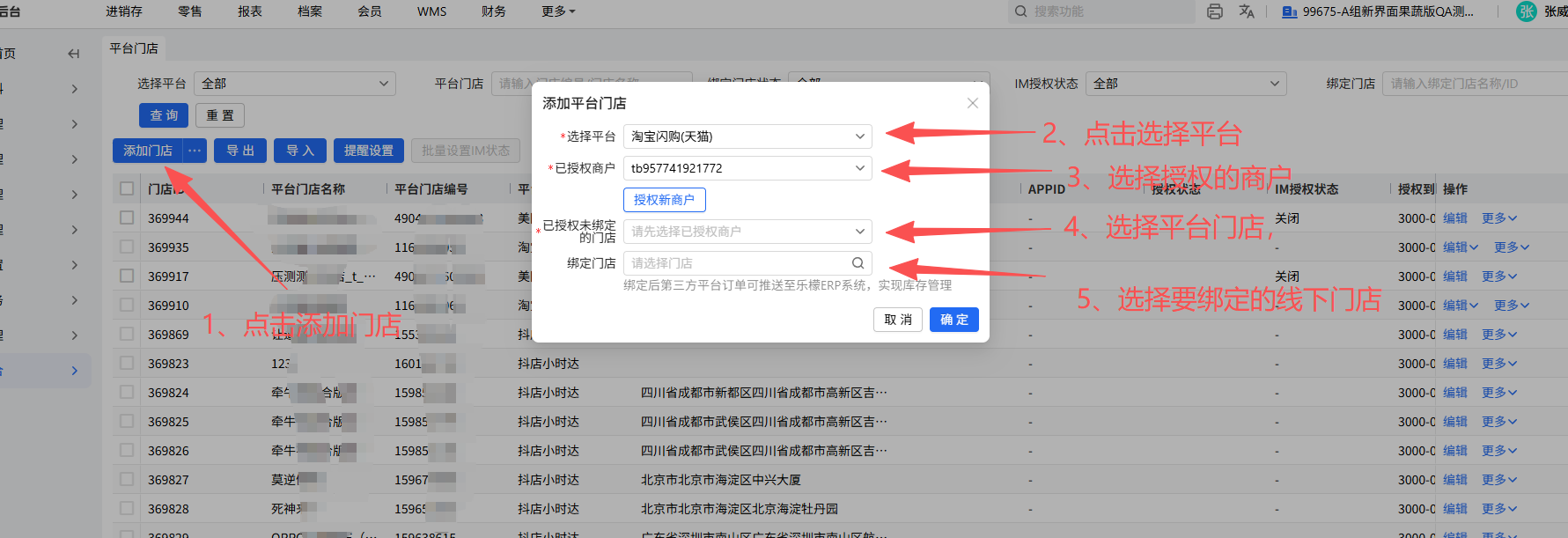Expand 更多 menu for row 369823
1568x538 pixels.
click(1499, 364)
